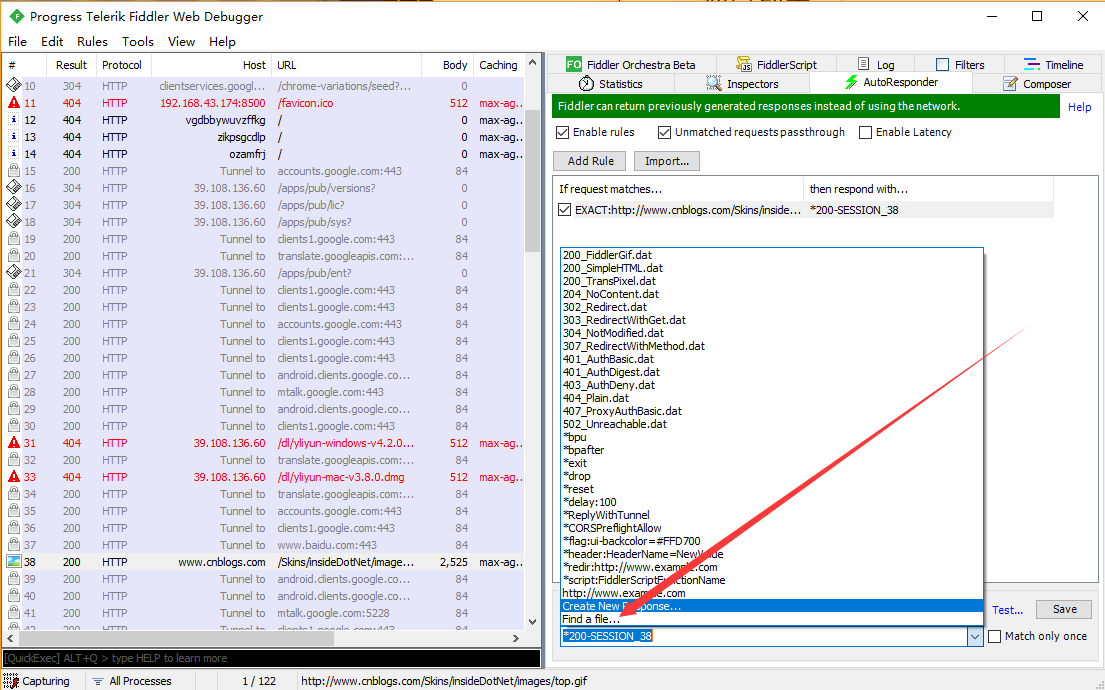Click the Save button
This screenshot has height=690, width=1105.
pyautogui.click(x=1064, y=609)
